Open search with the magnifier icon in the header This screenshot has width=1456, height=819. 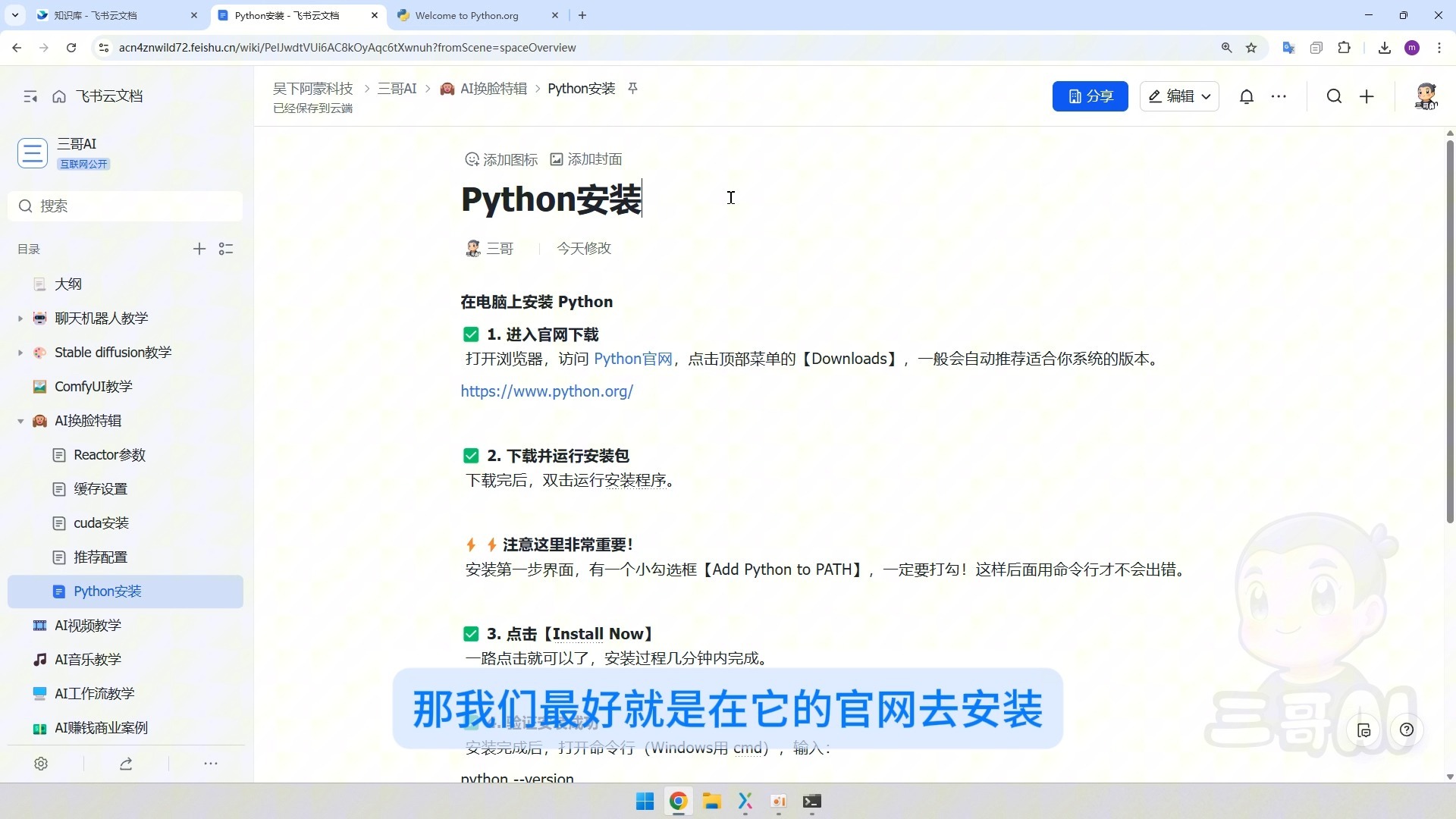coord(1334,96)
